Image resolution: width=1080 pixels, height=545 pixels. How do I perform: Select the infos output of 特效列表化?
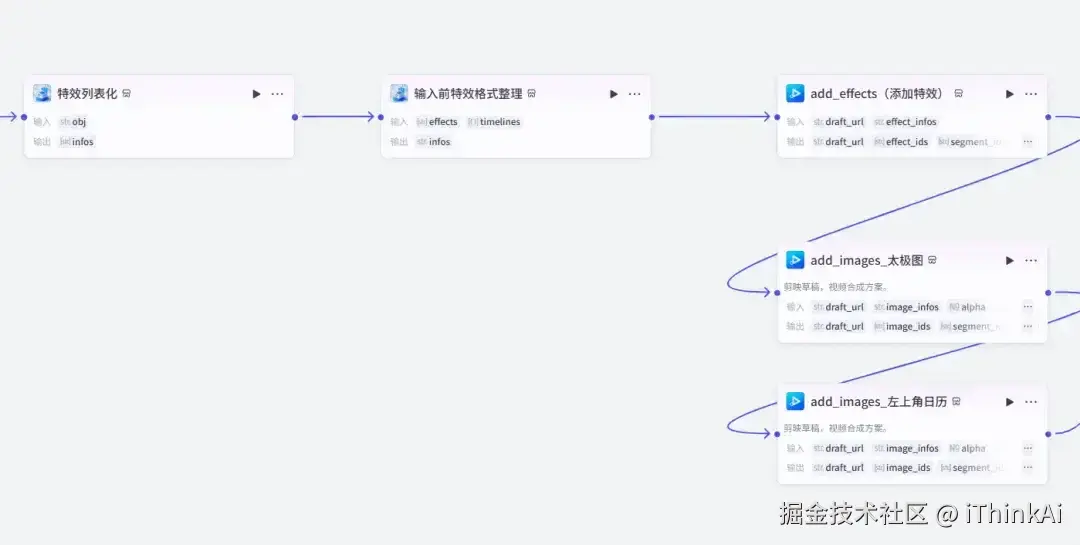[x=76, y=142]
